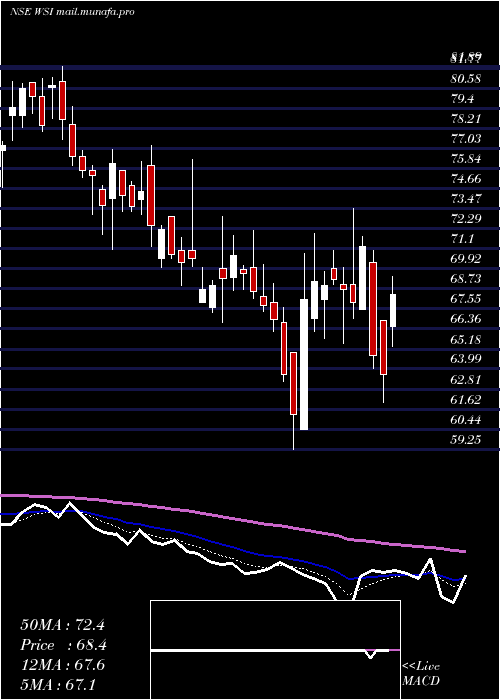The image size is (500, 700).
Task: Click the '<<Live MACD' label
Action: pyautogui.click(x=421, y=673)
